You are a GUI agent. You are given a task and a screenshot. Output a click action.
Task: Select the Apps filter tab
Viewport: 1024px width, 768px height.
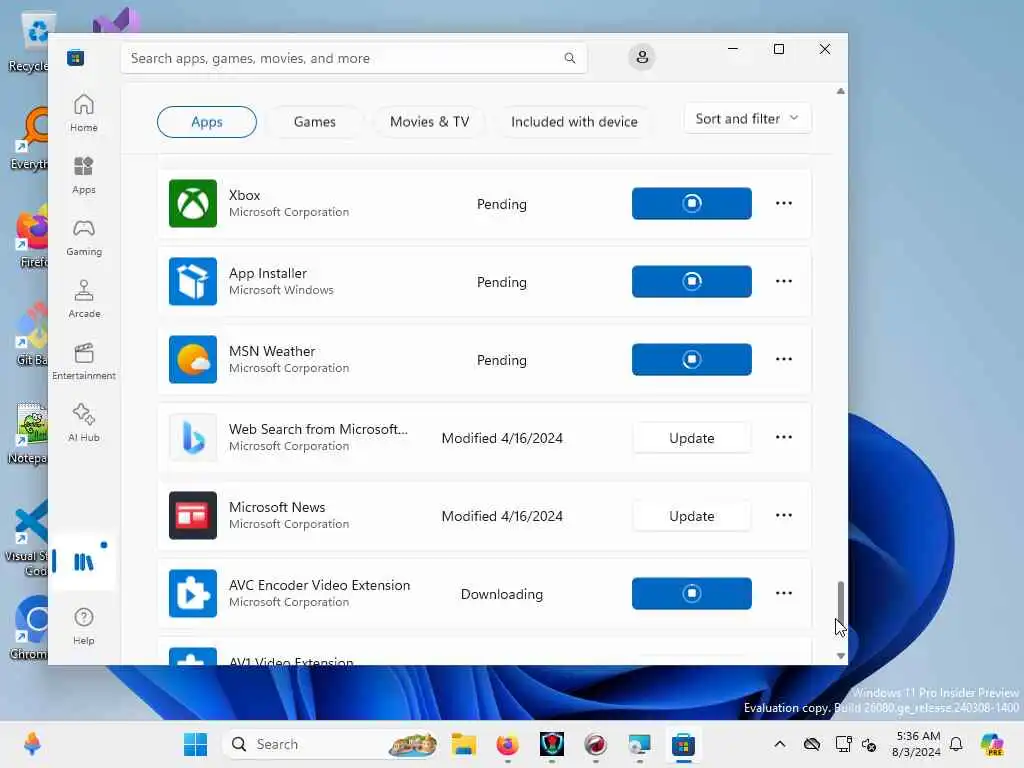[x=206, y=122]
